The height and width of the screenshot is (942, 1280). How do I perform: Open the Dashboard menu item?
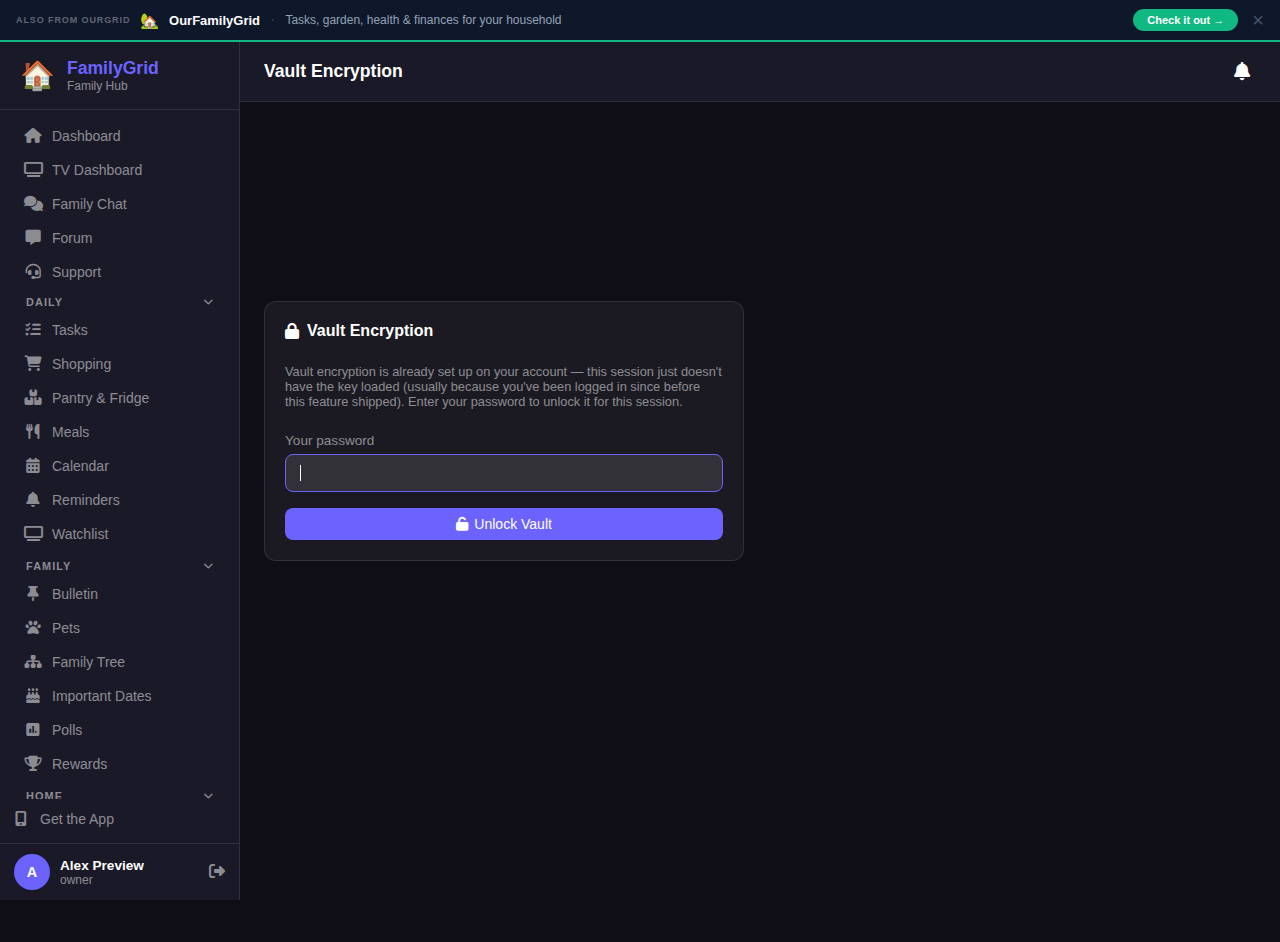(120, 136)
